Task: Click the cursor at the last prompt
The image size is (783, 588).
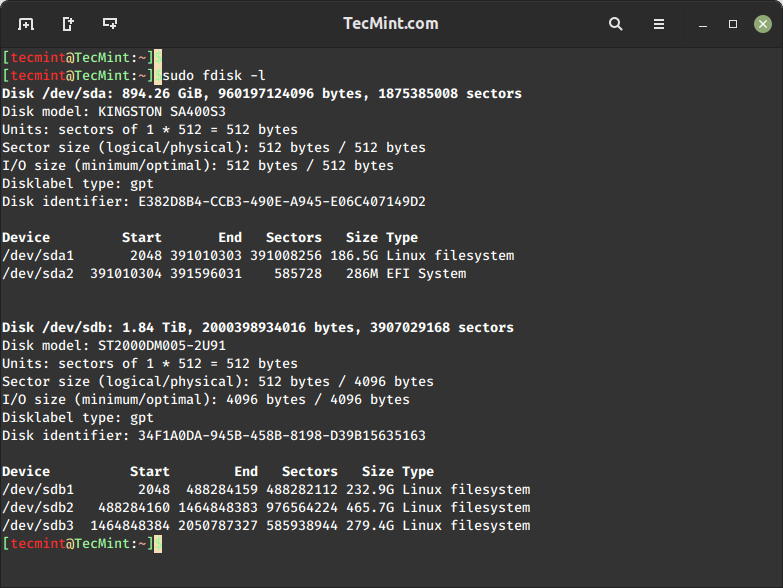Action: point(157,543)
